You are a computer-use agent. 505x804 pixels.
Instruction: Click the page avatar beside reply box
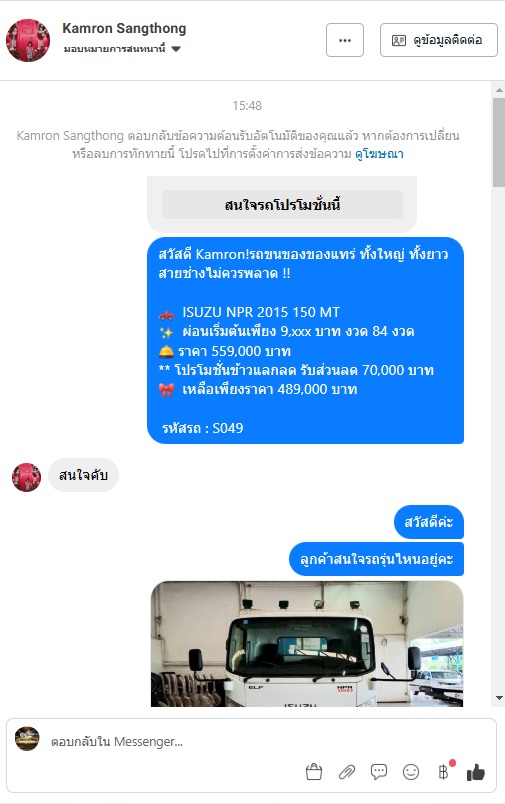27,738
